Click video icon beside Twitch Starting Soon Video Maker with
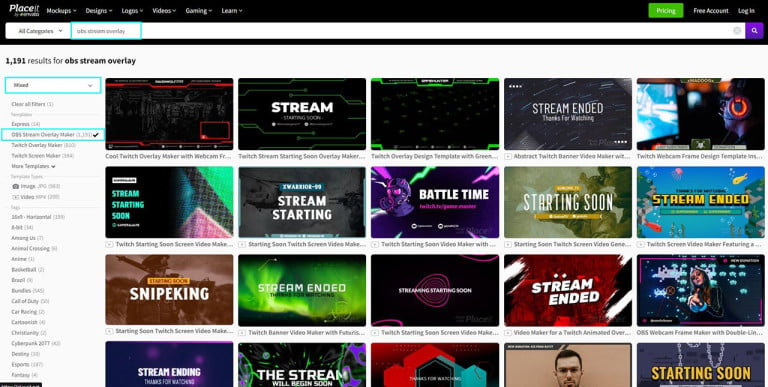This screenshot has height=387, width=768. click(x=375, y=244)
